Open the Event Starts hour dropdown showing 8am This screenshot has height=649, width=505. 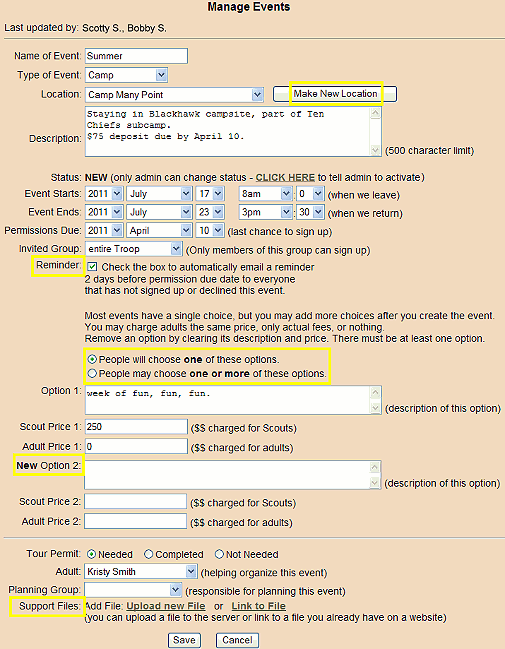click(x=265, y=194)
